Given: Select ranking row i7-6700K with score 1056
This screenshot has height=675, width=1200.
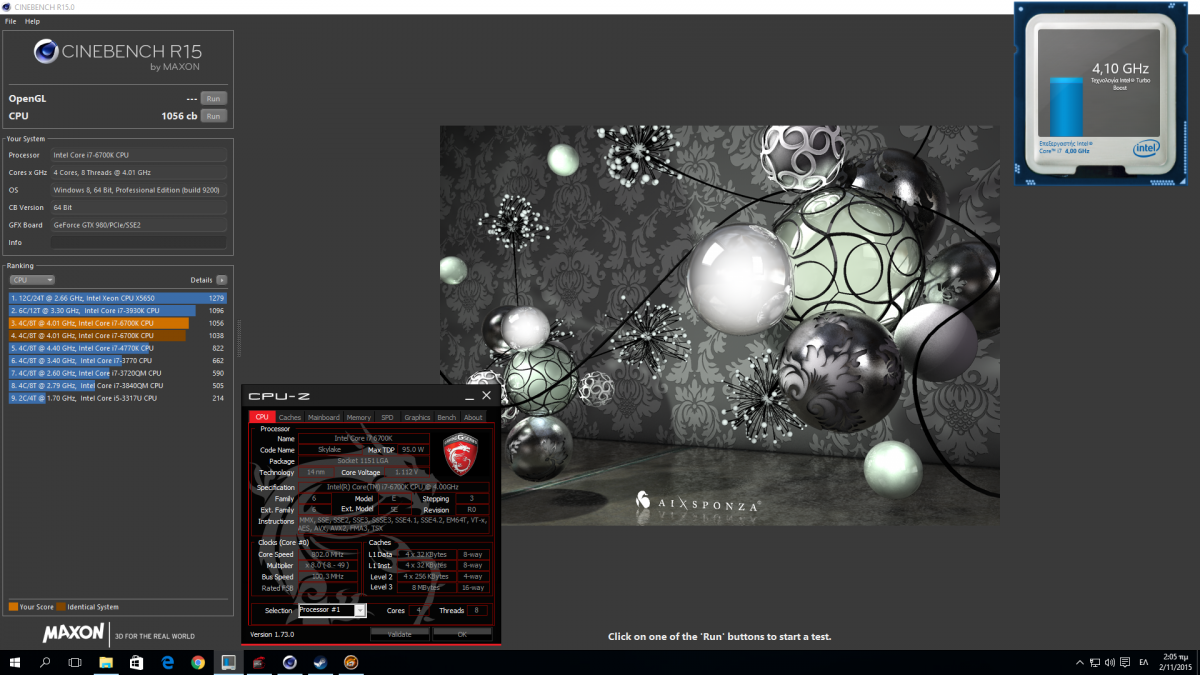Looking at the screenshot, I should click(118, 323).
